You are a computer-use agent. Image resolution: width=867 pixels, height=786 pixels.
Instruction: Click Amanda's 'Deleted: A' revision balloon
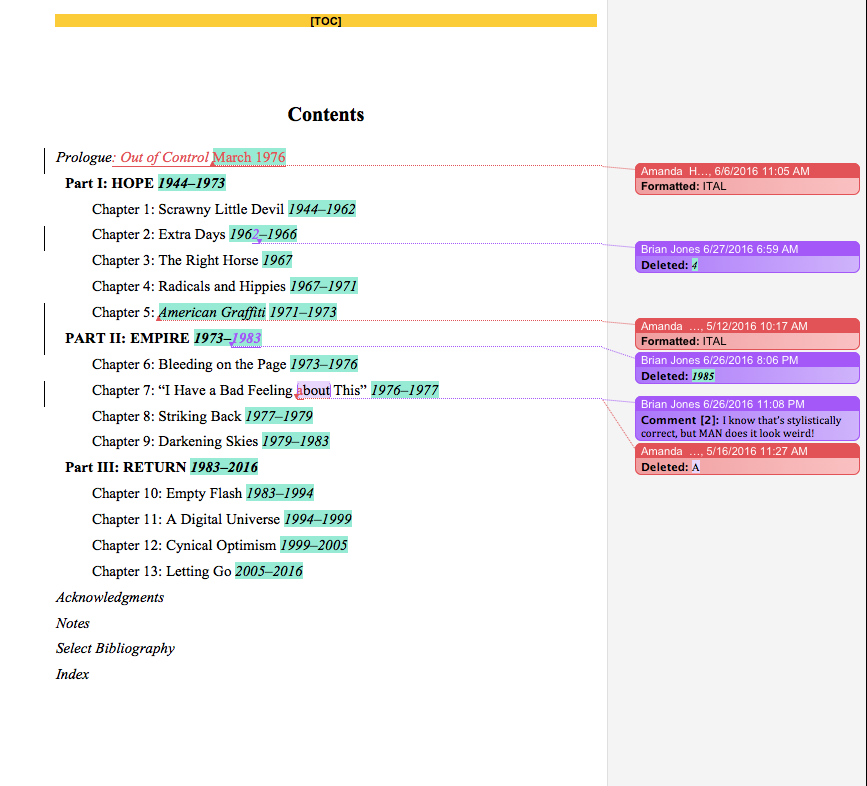pos(747,459)
